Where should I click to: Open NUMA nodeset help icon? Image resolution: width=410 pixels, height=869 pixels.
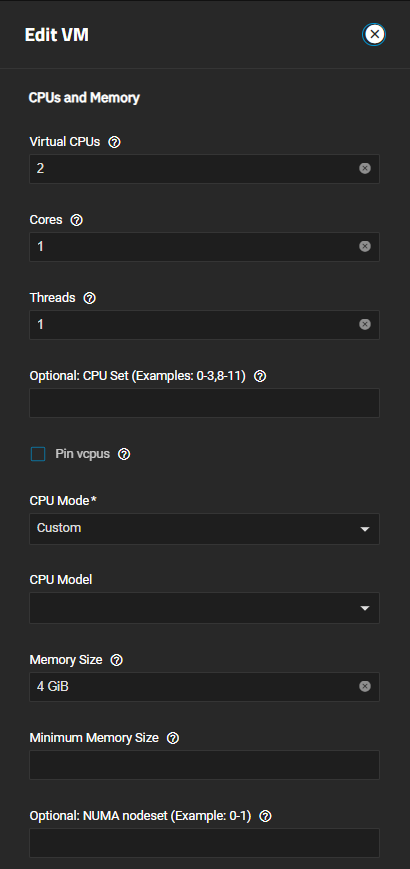click(265, 816)
